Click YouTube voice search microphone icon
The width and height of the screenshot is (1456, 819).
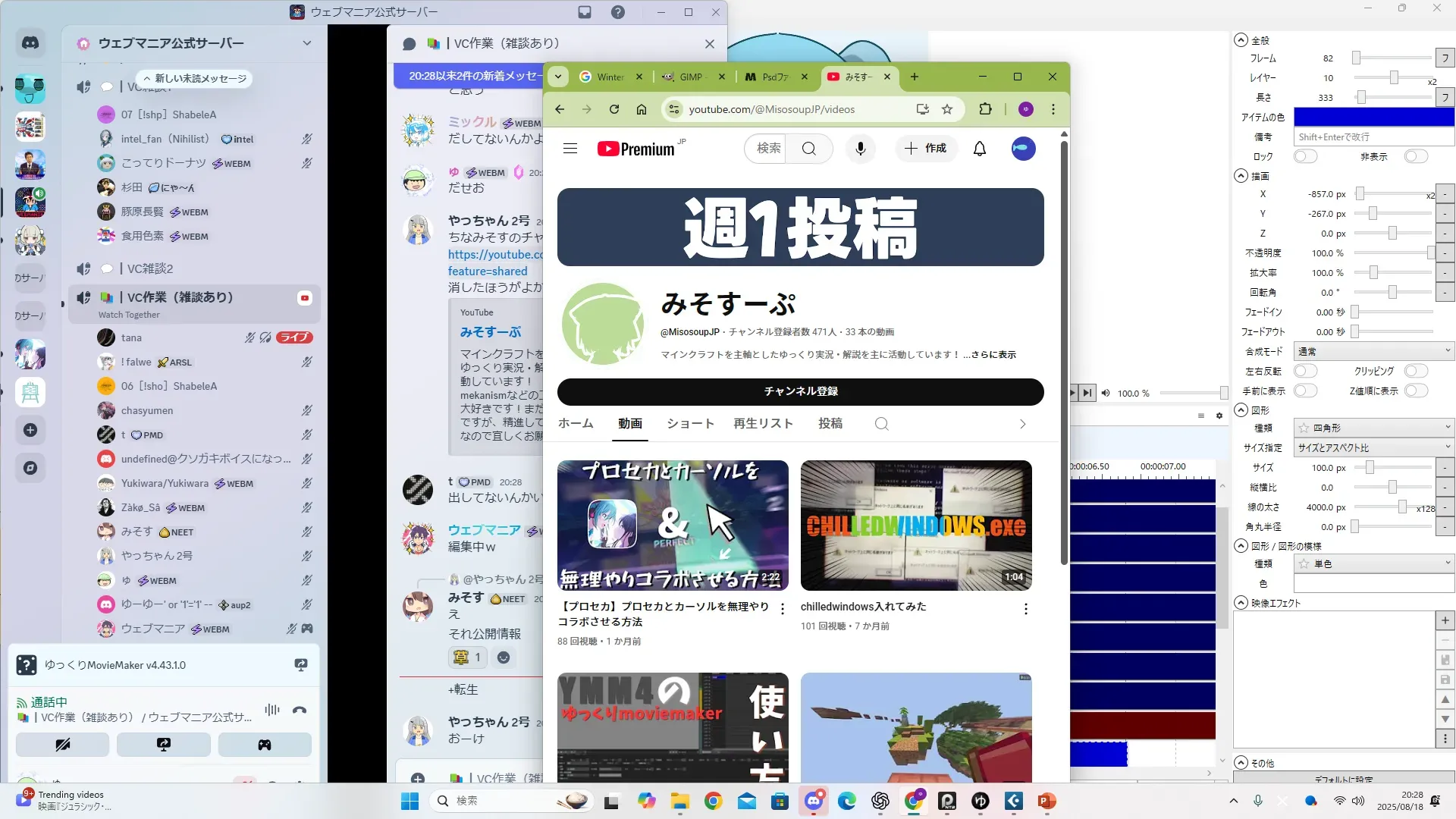point(860,149)
